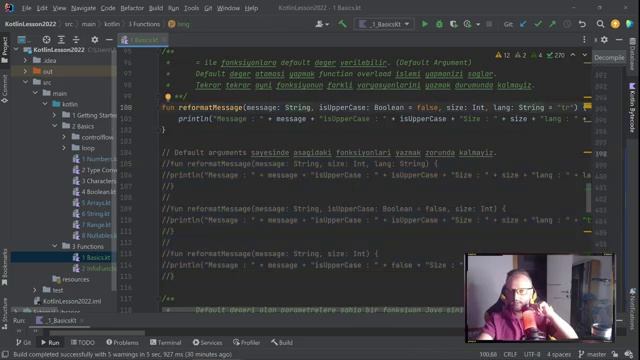Push commits with the Git arrow icon
The image size is (640, 360).
click(552, 24)
